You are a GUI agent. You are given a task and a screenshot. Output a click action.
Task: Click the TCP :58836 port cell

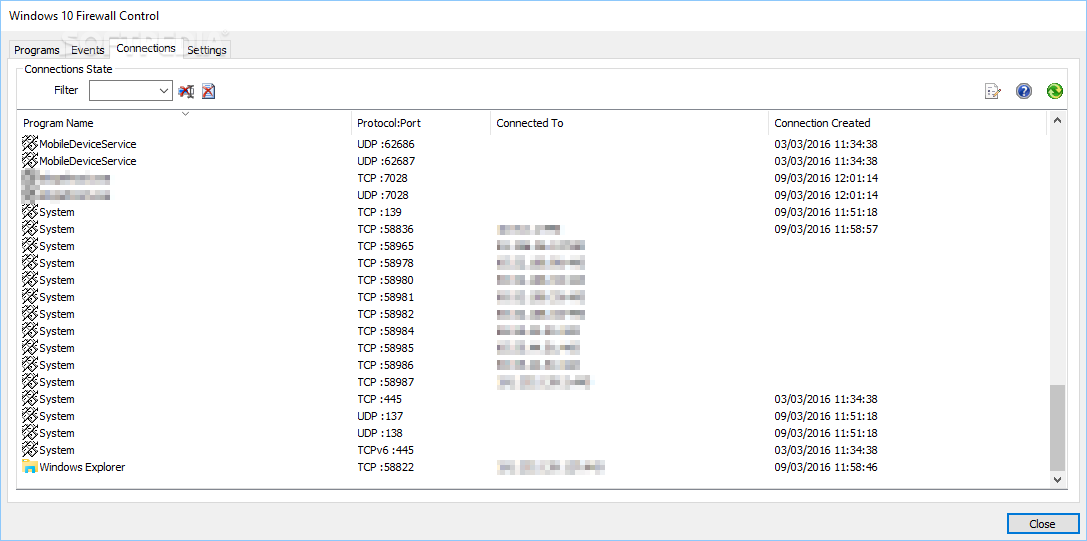point(385,229)
